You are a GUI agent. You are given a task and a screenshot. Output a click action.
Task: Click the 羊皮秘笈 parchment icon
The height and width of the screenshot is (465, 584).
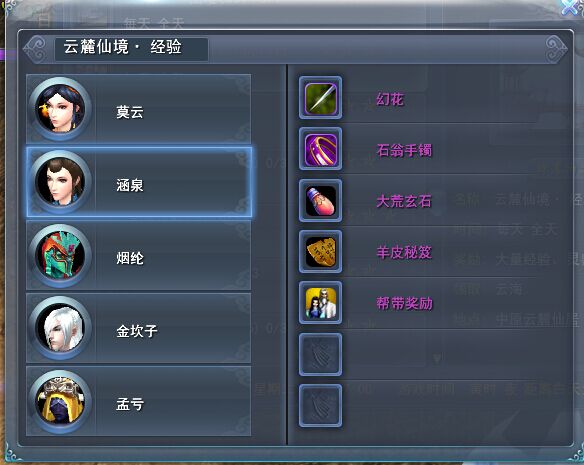(x=320, y=252)
